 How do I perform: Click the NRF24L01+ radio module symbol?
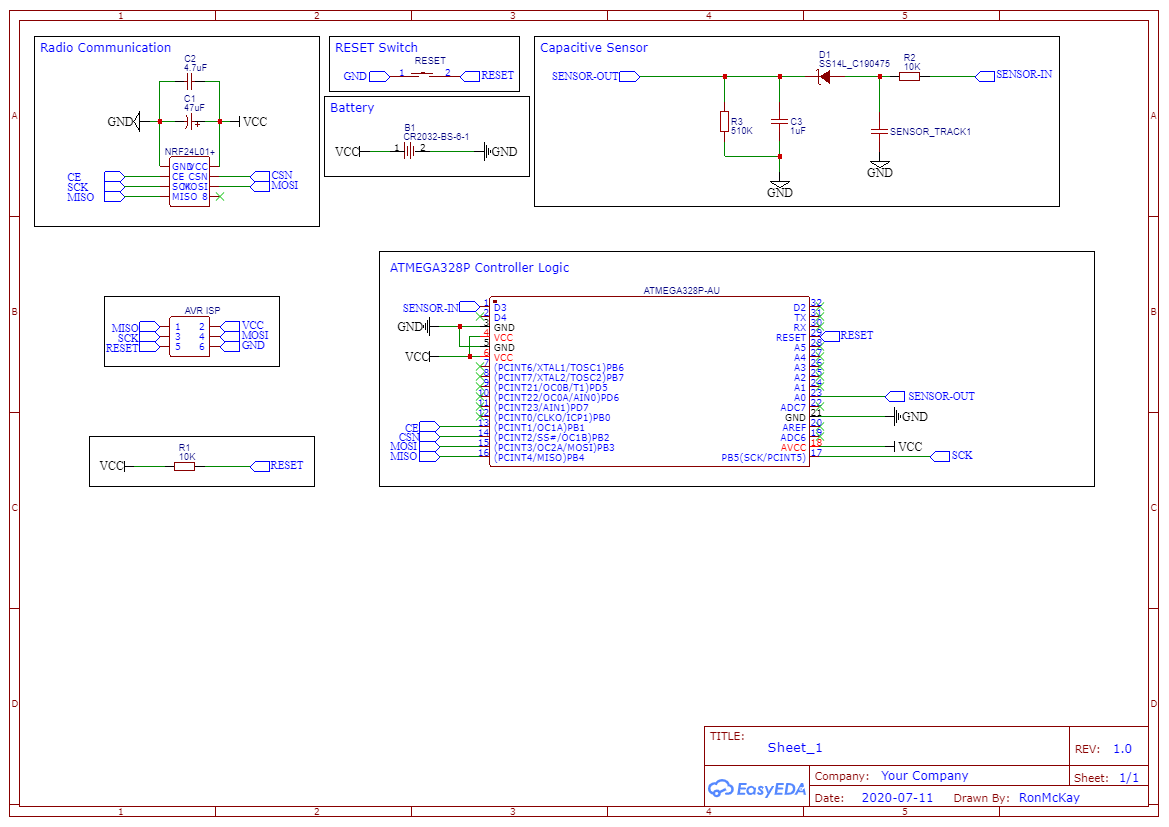(189, 182)
